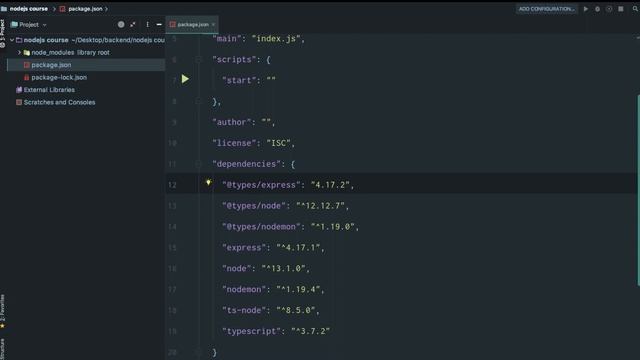
Task: Fold the scripts block at line 6
Action: coord(198,60)
